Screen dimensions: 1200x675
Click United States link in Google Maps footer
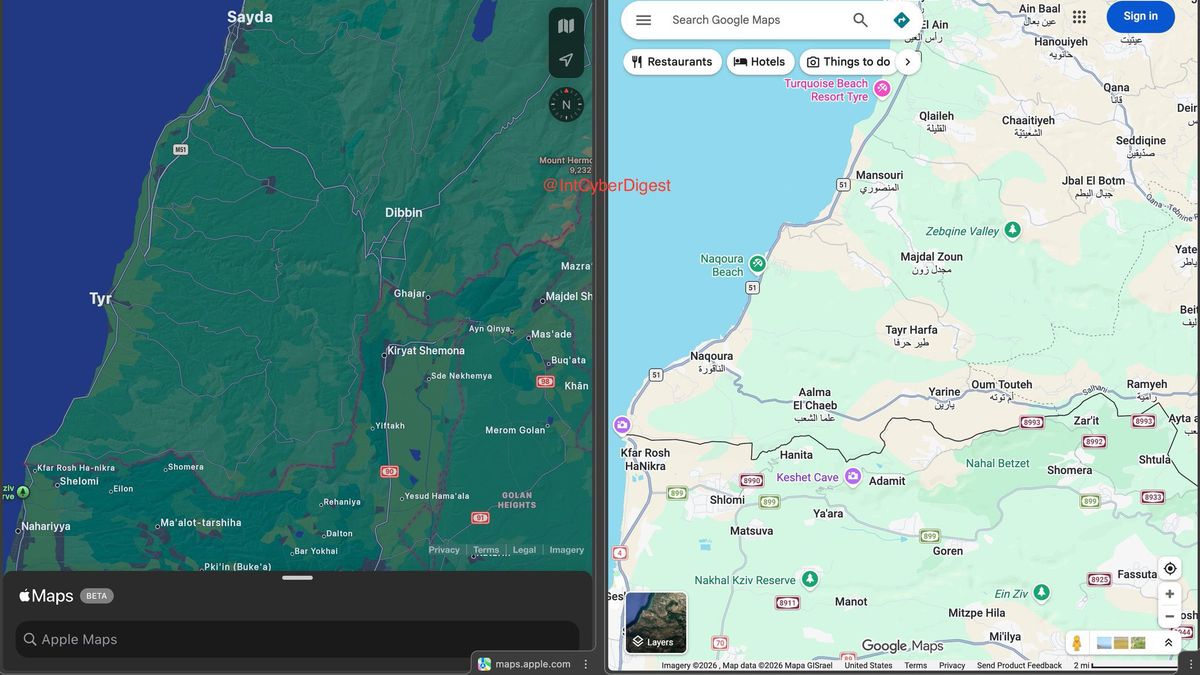[868, 665]
